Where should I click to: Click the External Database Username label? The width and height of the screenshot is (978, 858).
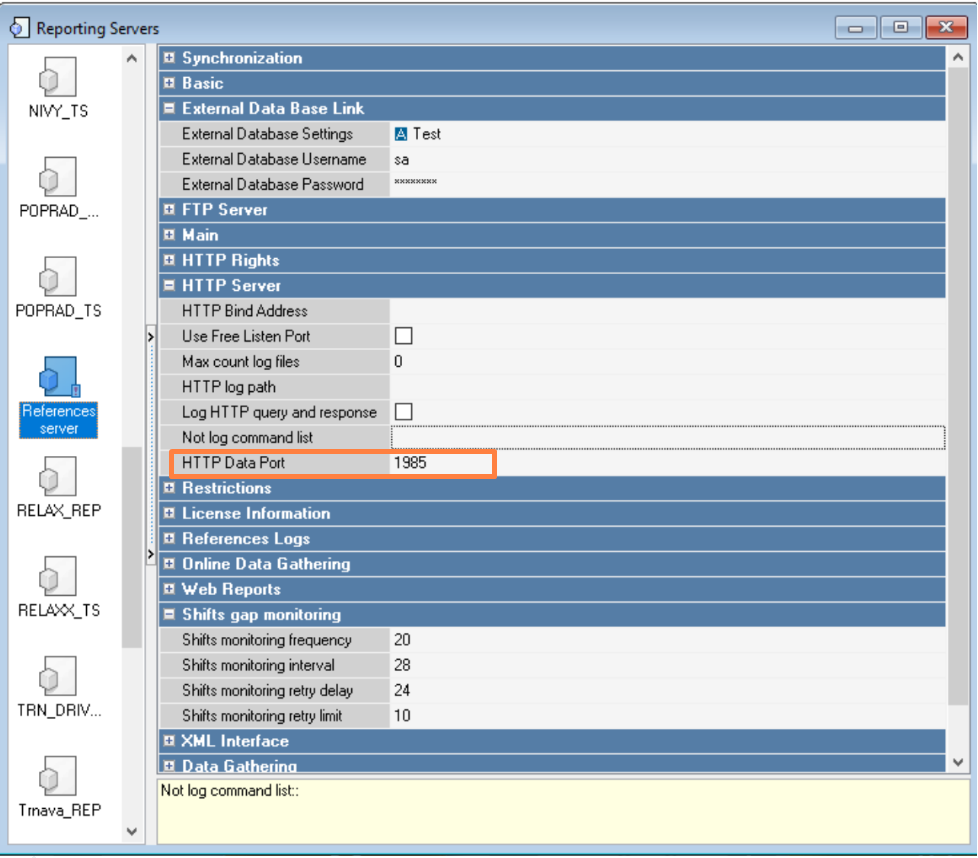pyautogui.click(x=274, y=160)
